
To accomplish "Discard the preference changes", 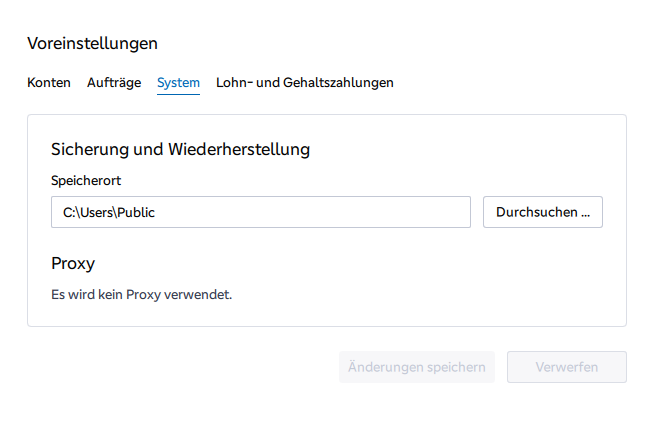I will point(567,367).
